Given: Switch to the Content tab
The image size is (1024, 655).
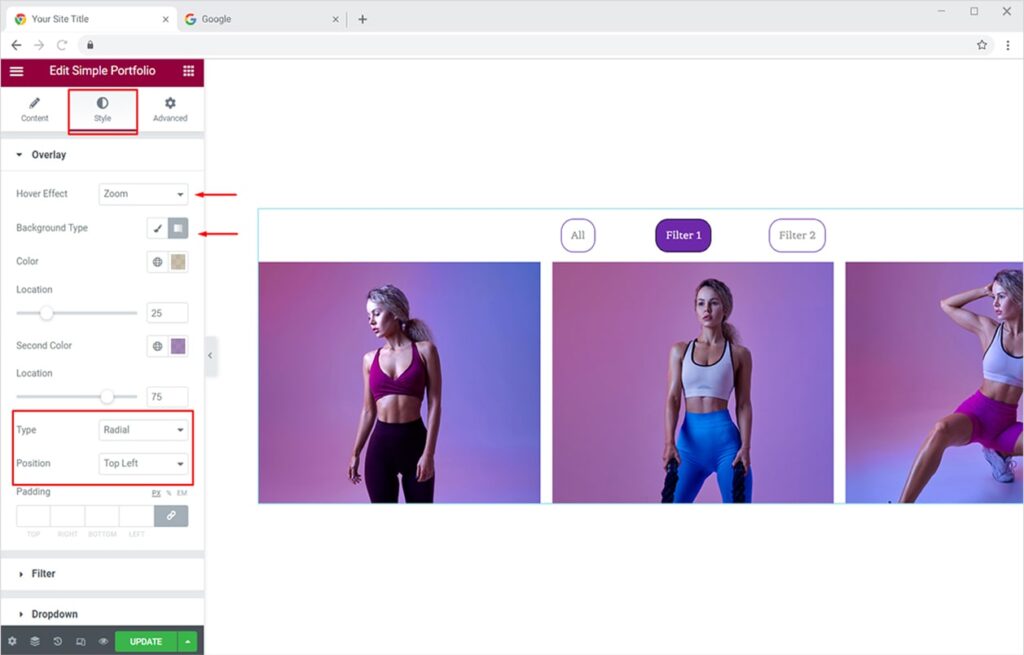Looking at the screenshot, I should tap(34, 110).
